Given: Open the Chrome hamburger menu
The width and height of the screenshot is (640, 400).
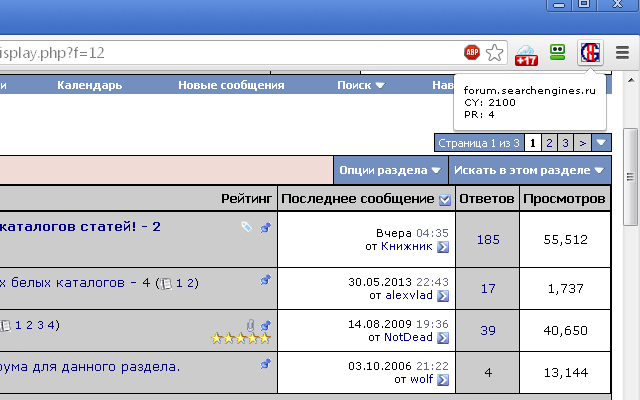Looking at the screenshot, I should (622, 53).
